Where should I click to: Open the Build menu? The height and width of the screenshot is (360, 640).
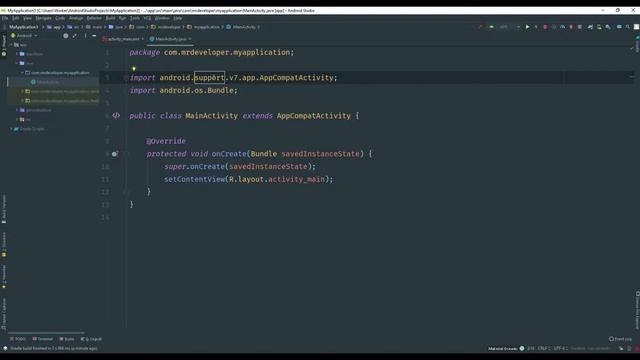[x=110, y=18]
